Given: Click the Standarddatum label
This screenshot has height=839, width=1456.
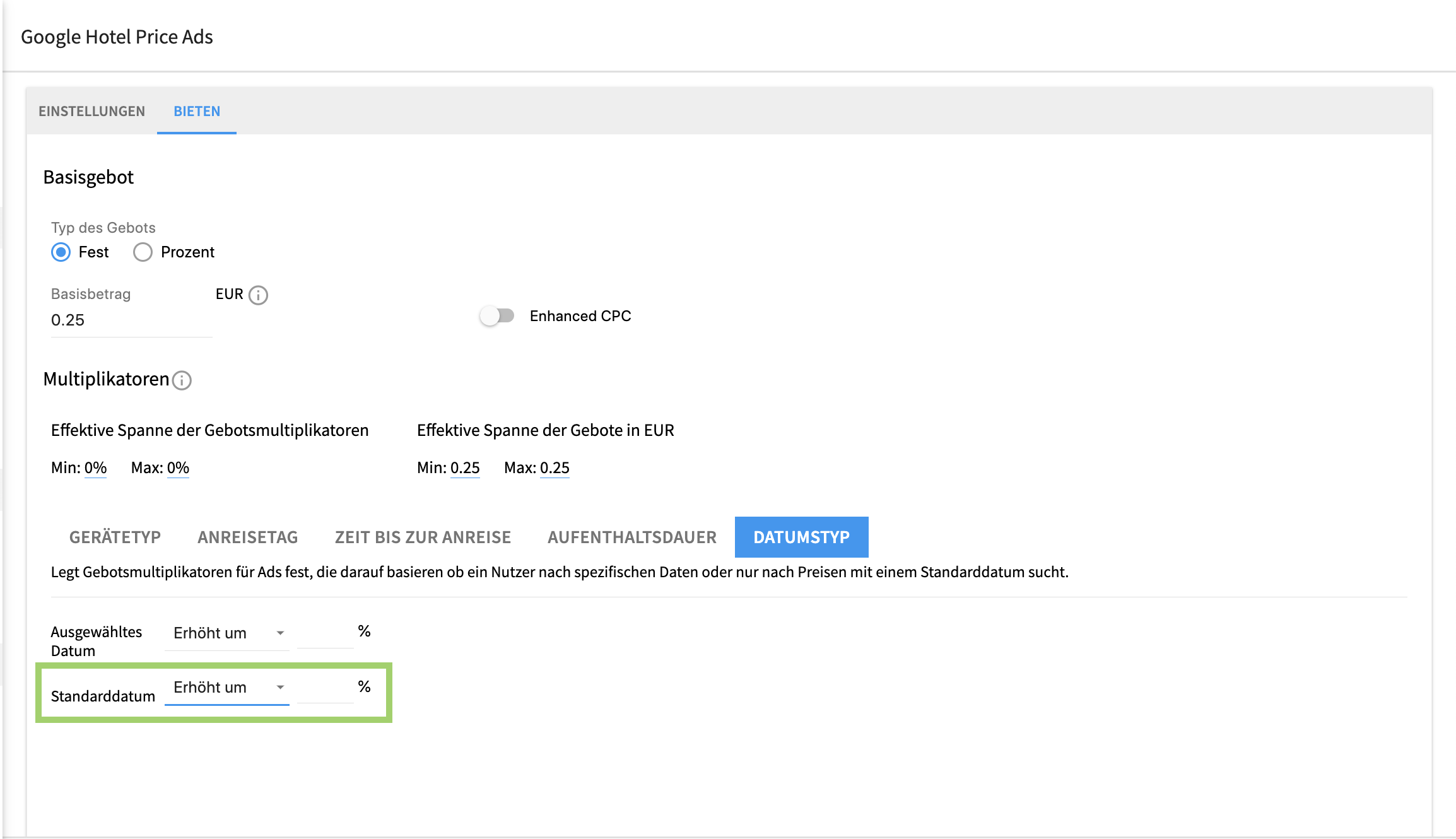Looking at the screenshot, I should coord(103,696).
